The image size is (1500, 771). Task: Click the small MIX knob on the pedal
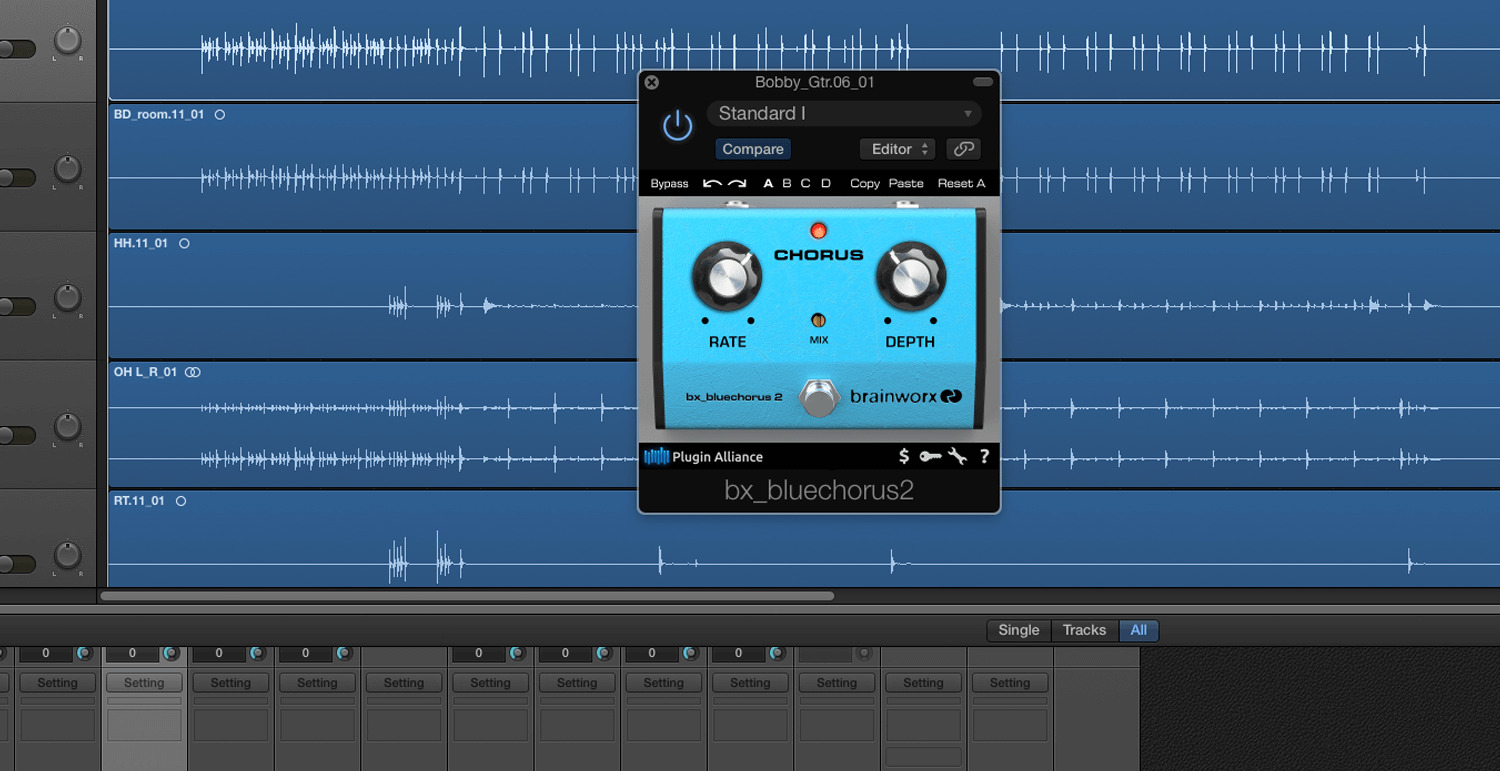(x=818, y=321)
